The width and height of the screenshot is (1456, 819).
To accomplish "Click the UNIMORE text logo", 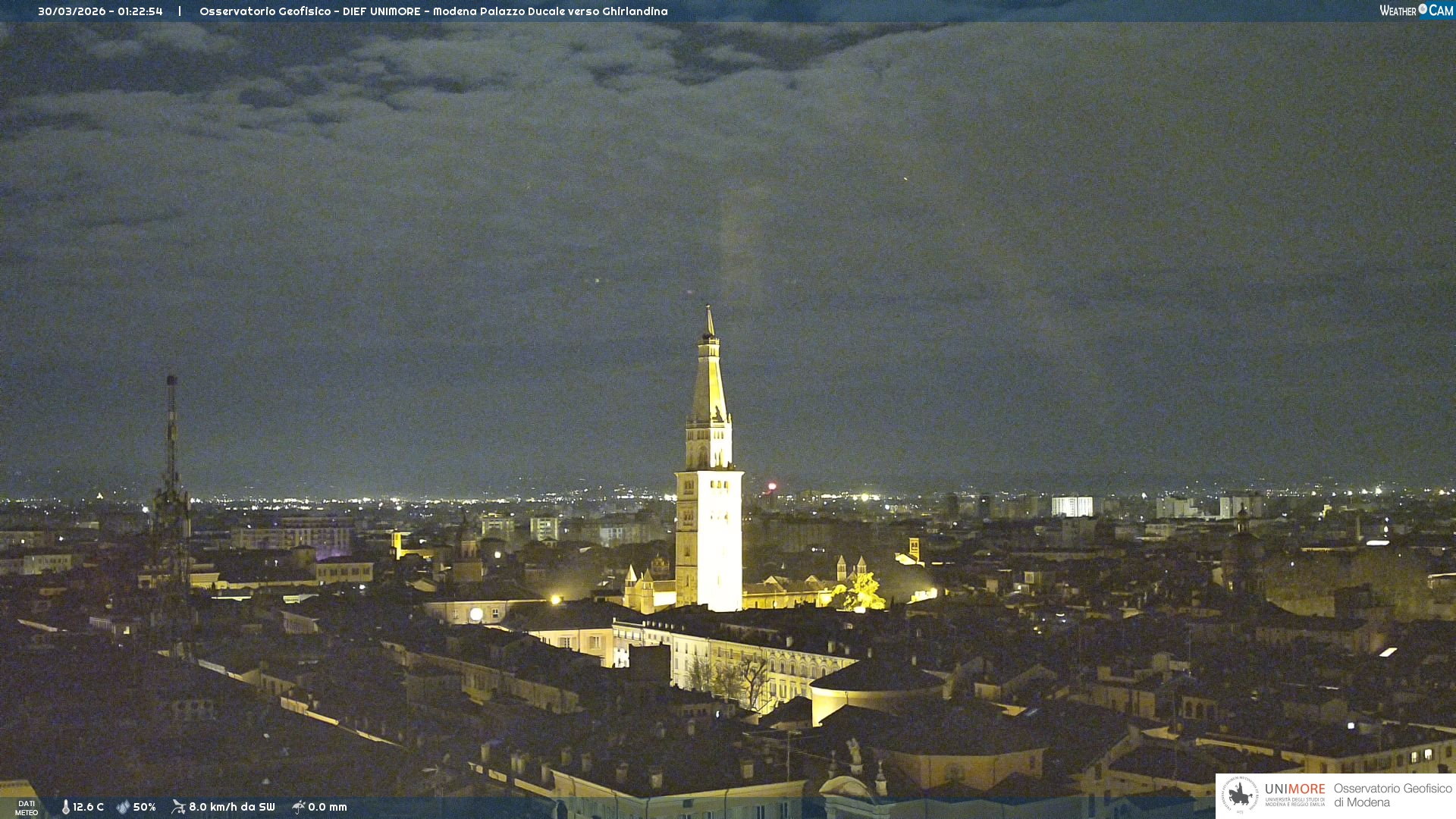I will [x=1294, y=789].
